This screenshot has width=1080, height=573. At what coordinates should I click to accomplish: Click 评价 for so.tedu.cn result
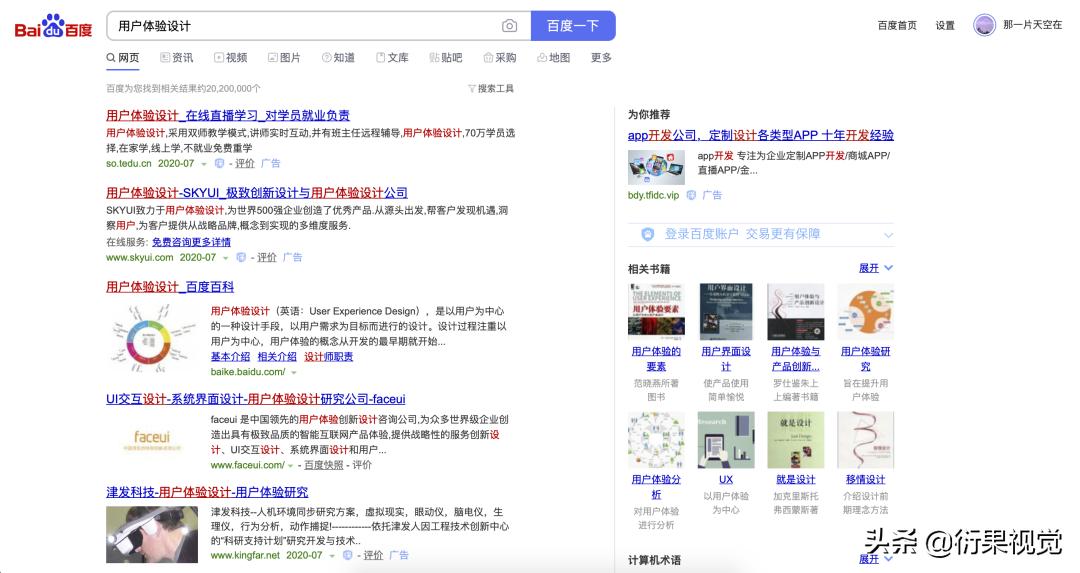tap(245, 163)
